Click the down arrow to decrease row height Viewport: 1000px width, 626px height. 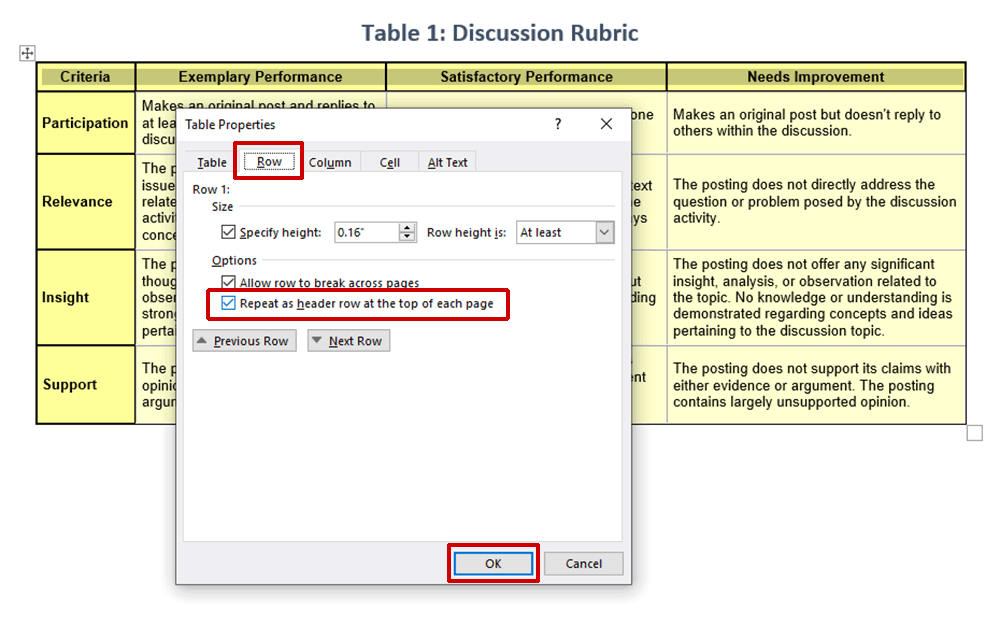tap(408, 236)
